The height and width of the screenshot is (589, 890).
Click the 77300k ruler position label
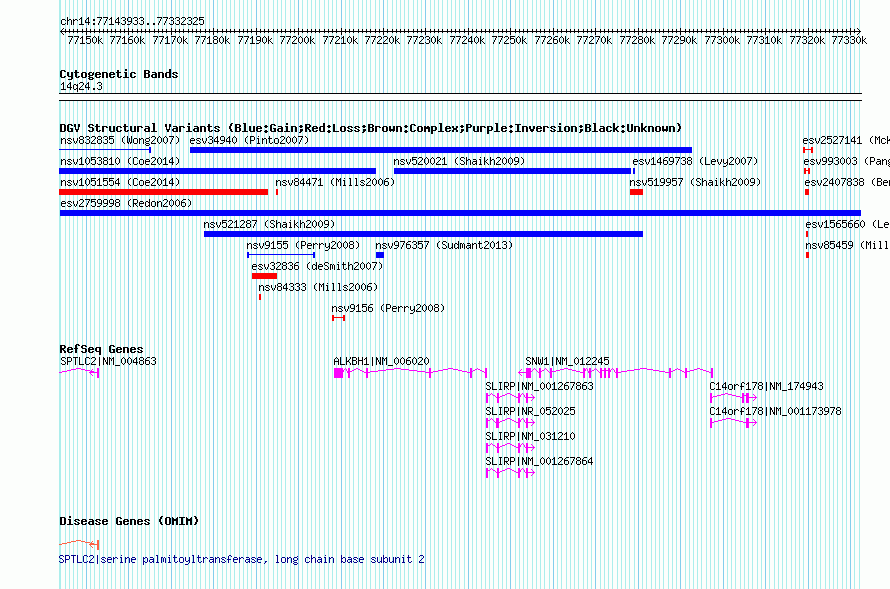pyautogui.click(x=722, y=40)
